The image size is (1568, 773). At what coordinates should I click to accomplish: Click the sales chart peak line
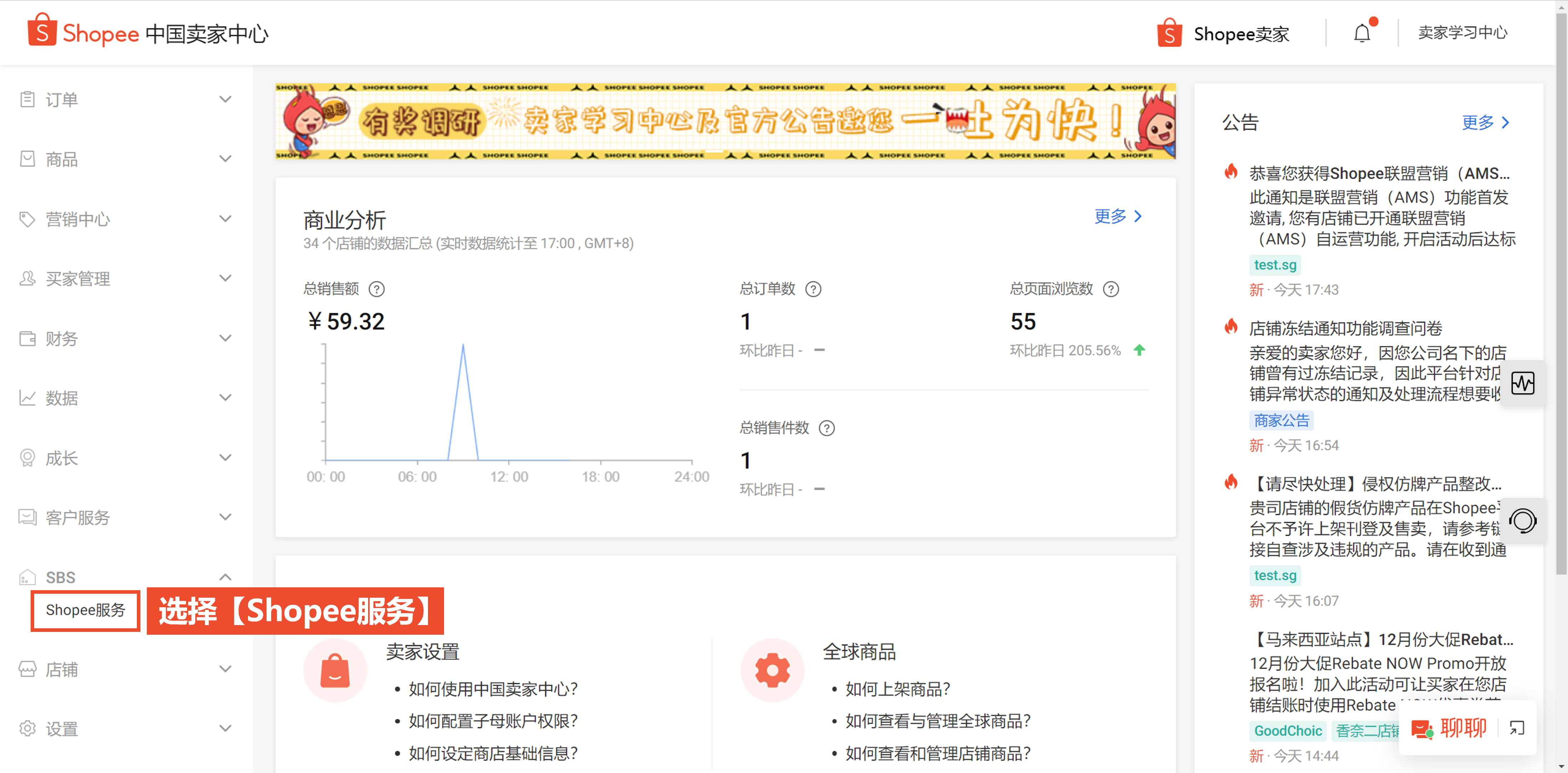pos(463,402)
